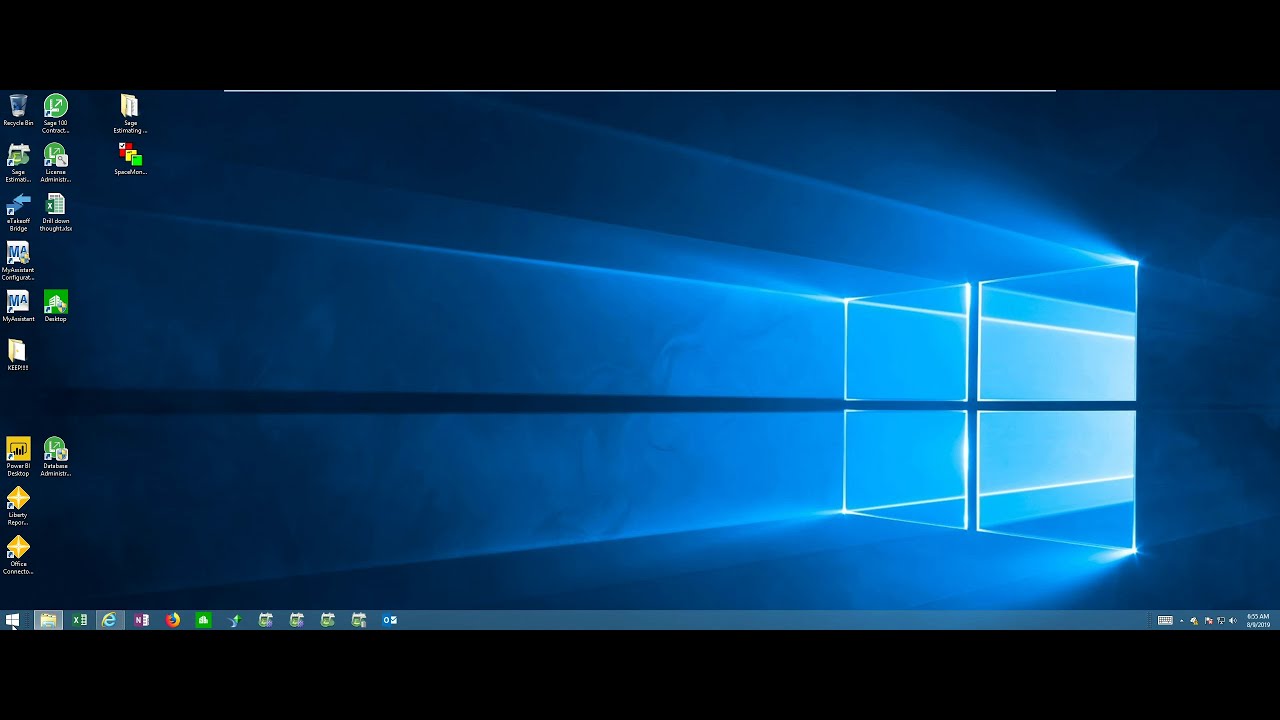
Task: Open Outlook from the taskbar
Action: [390, 620]
